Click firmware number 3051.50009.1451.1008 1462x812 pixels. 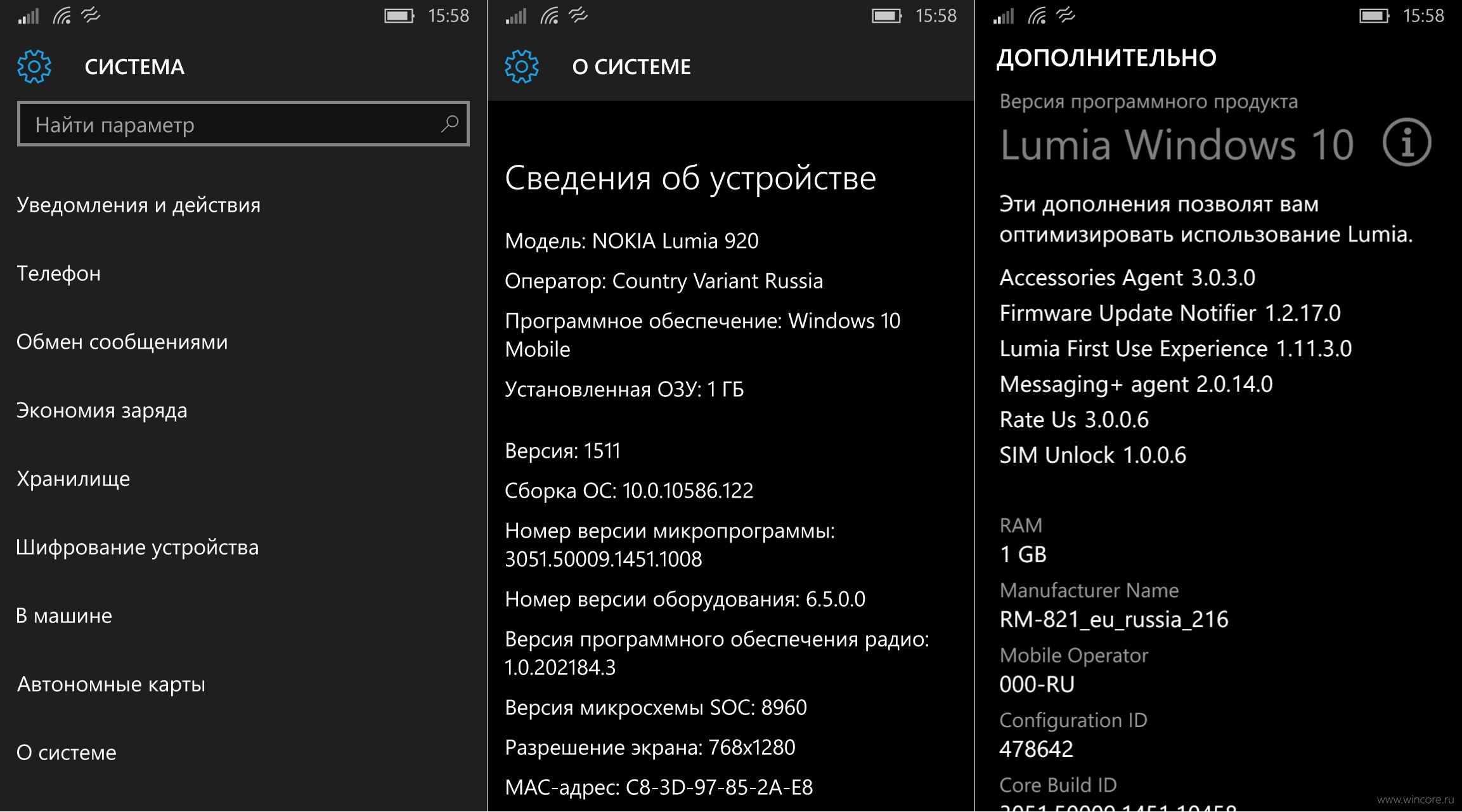[604, 559]
